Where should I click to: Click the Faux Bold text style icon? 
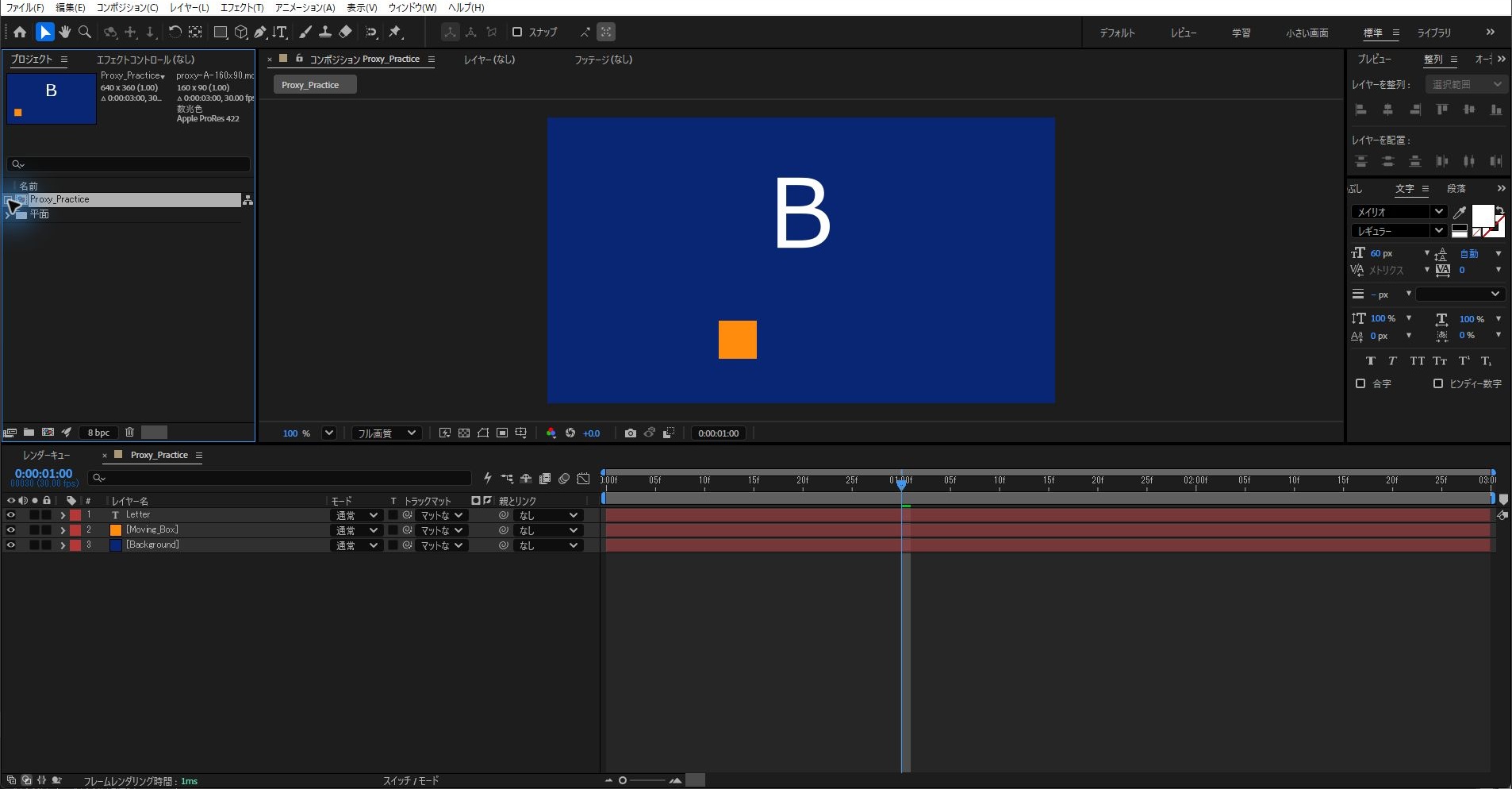1370,361
